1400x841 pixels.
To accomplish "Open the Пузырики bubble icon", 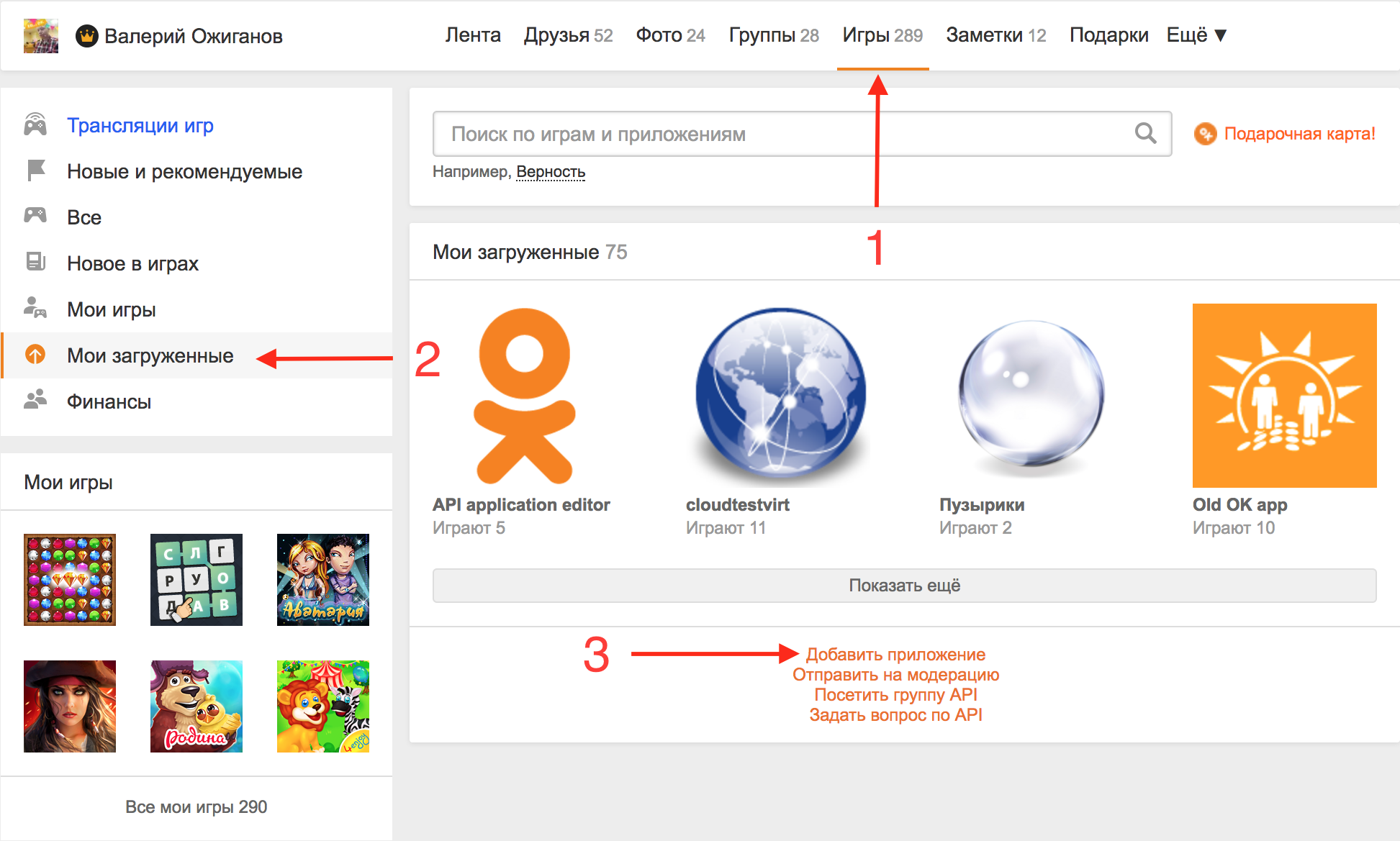I will [x=1031, y=396].
